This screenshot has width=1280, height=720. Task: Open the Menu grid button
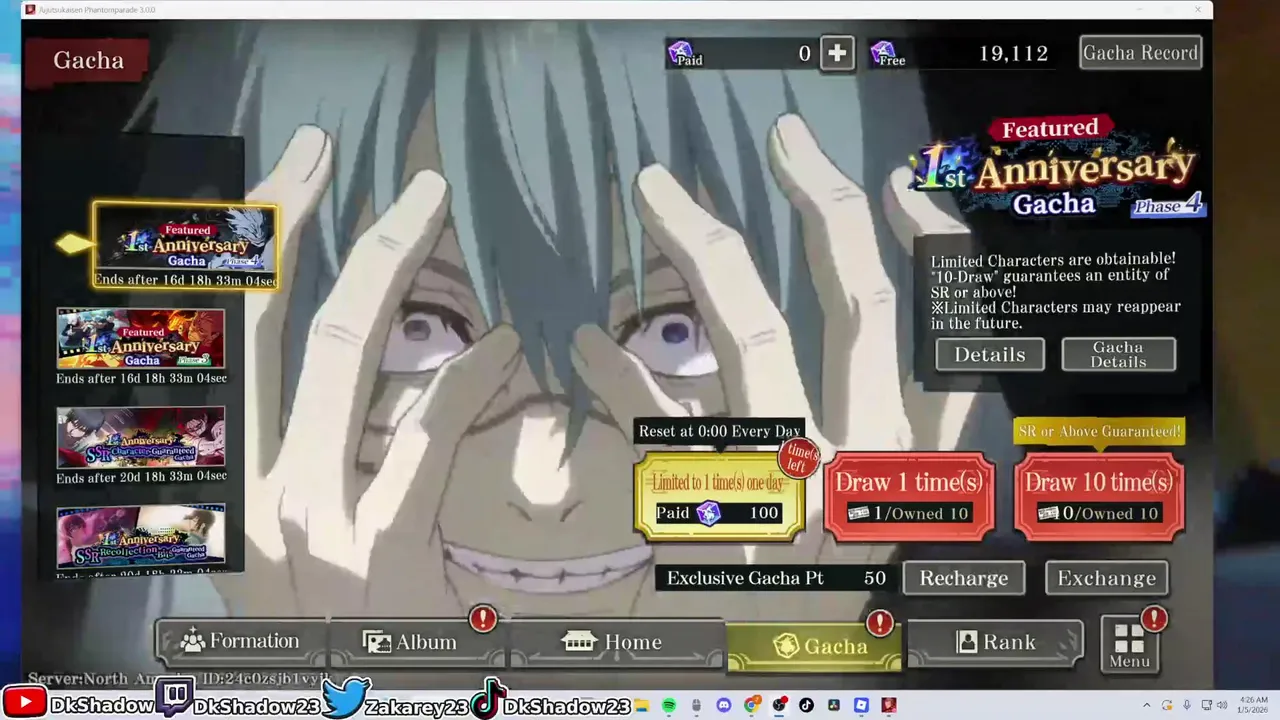coord(1129,643)
